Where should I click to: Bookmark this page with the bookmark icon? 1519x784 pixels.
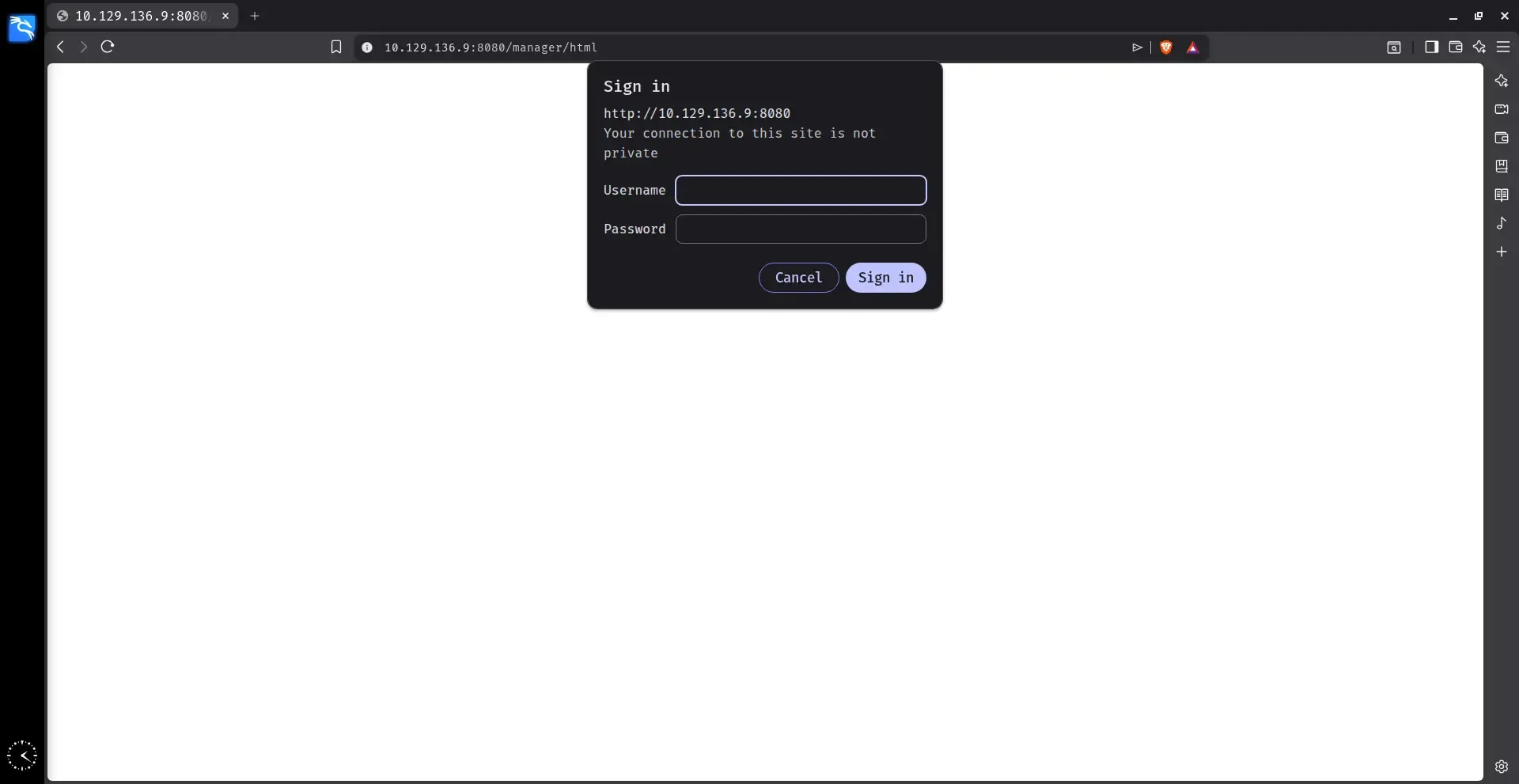[x=336, y=47]
